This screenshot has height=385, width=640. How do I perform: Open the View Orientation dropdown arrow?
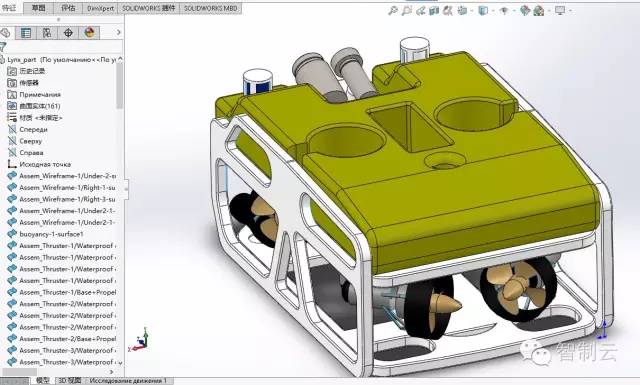(471, 11)
